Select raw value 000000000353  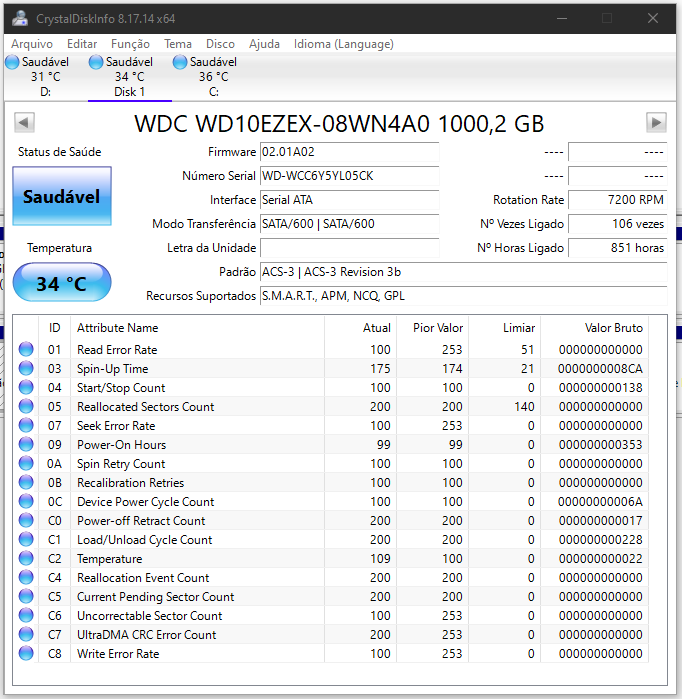point(600,444)
